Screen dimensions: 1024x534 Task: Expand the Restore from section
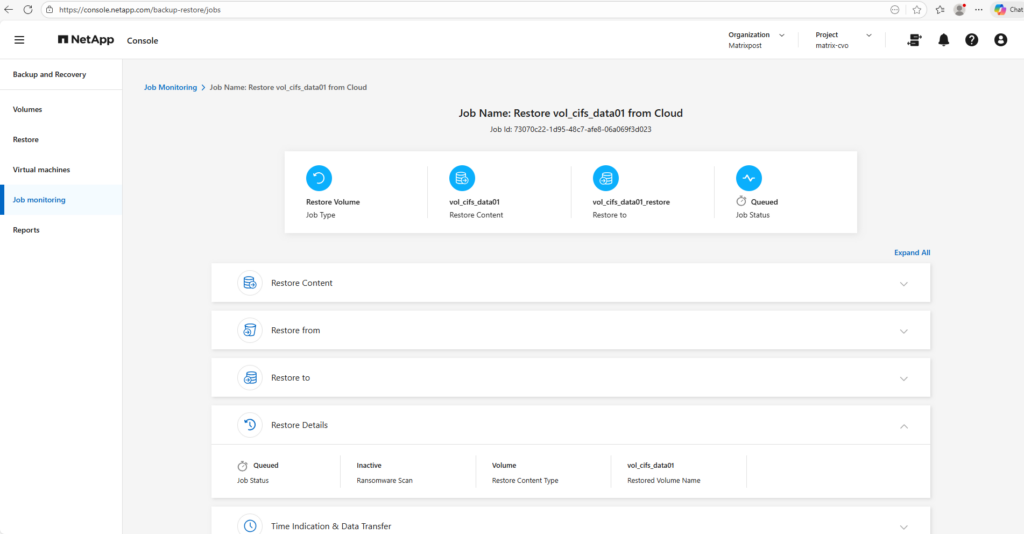(903, 331)
